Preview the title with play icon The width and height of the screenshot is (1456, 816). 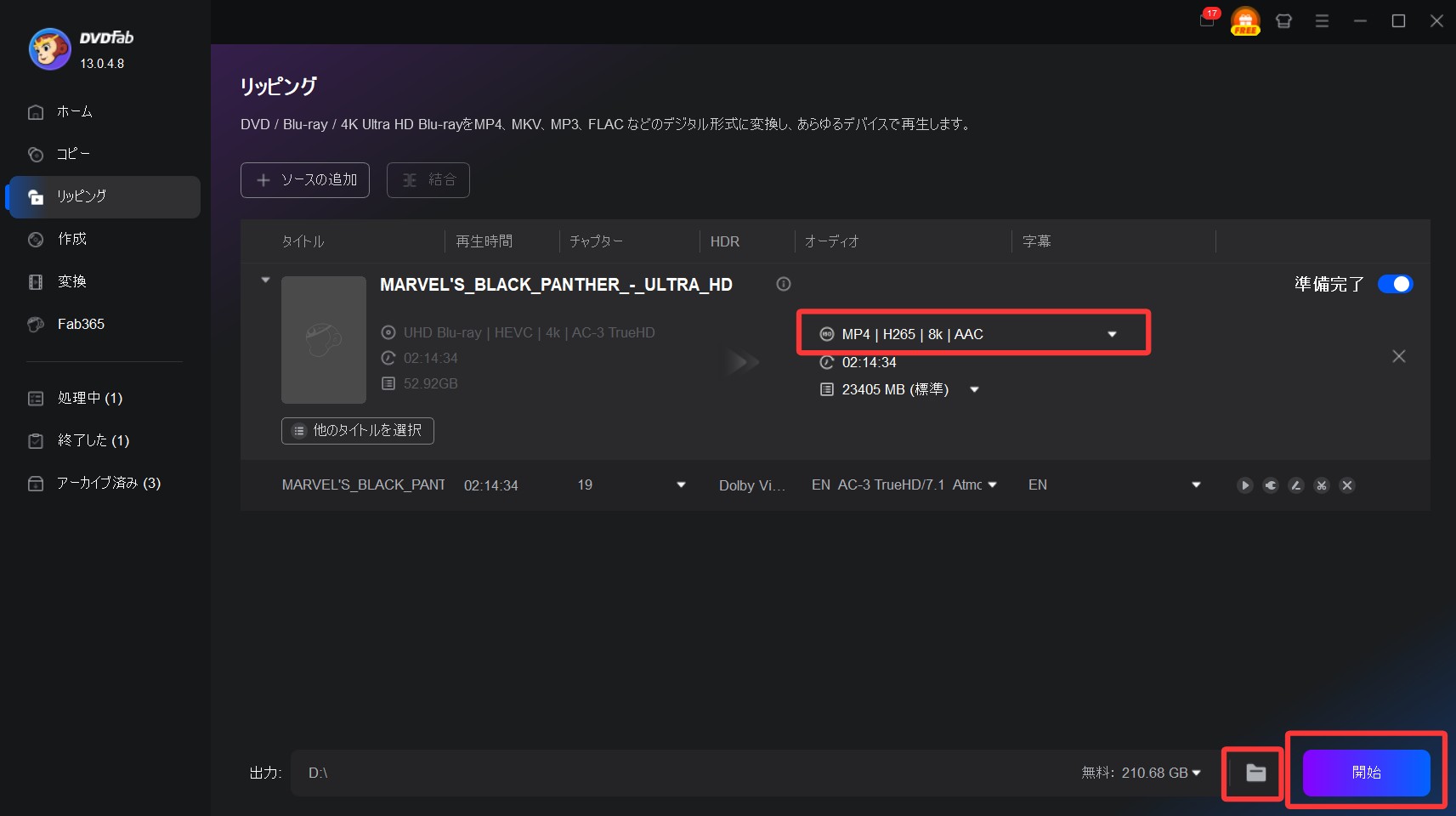click(1245, 485)
